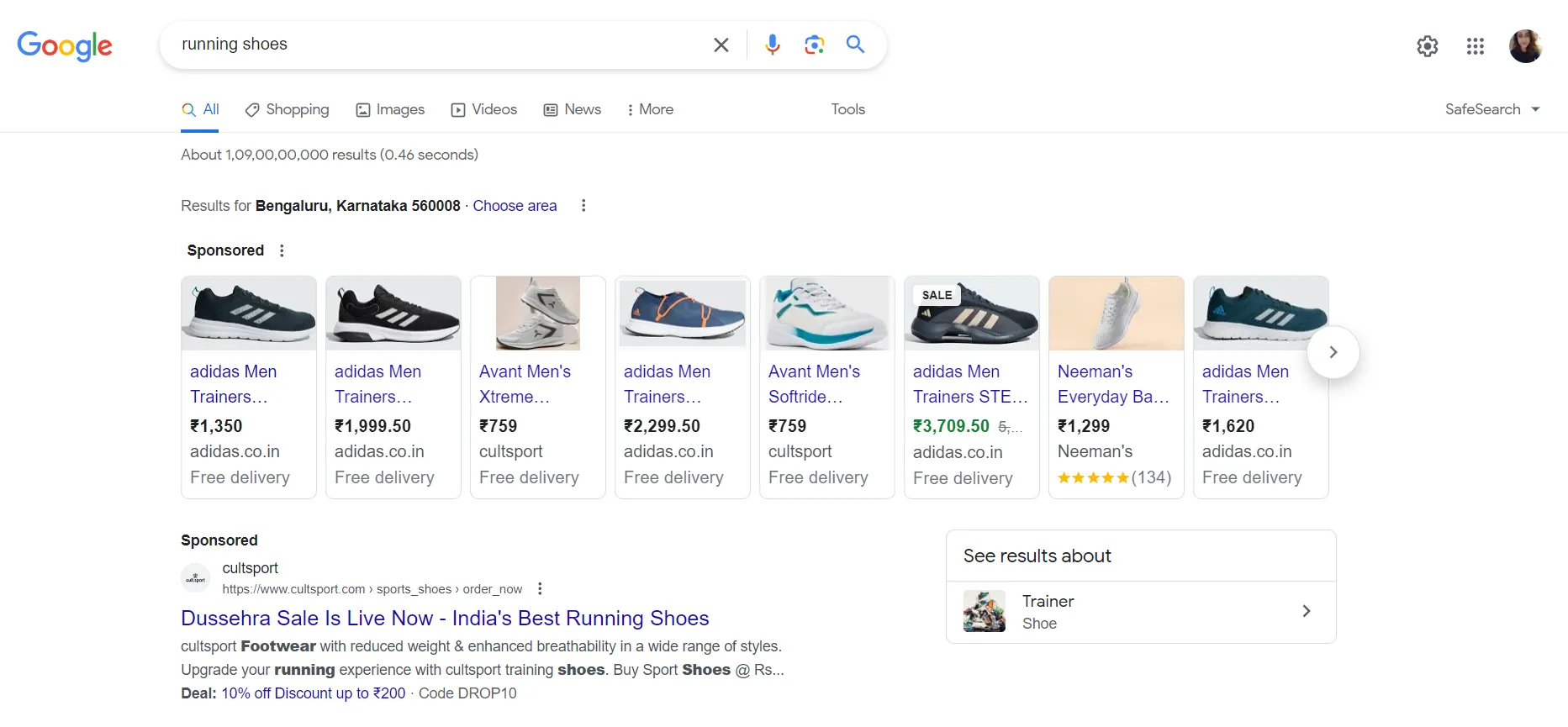The width and height of the screenshot is (1568, 727).
Task: Click the cultsport URL breadcrumb
Action: (x=372, y=589)
